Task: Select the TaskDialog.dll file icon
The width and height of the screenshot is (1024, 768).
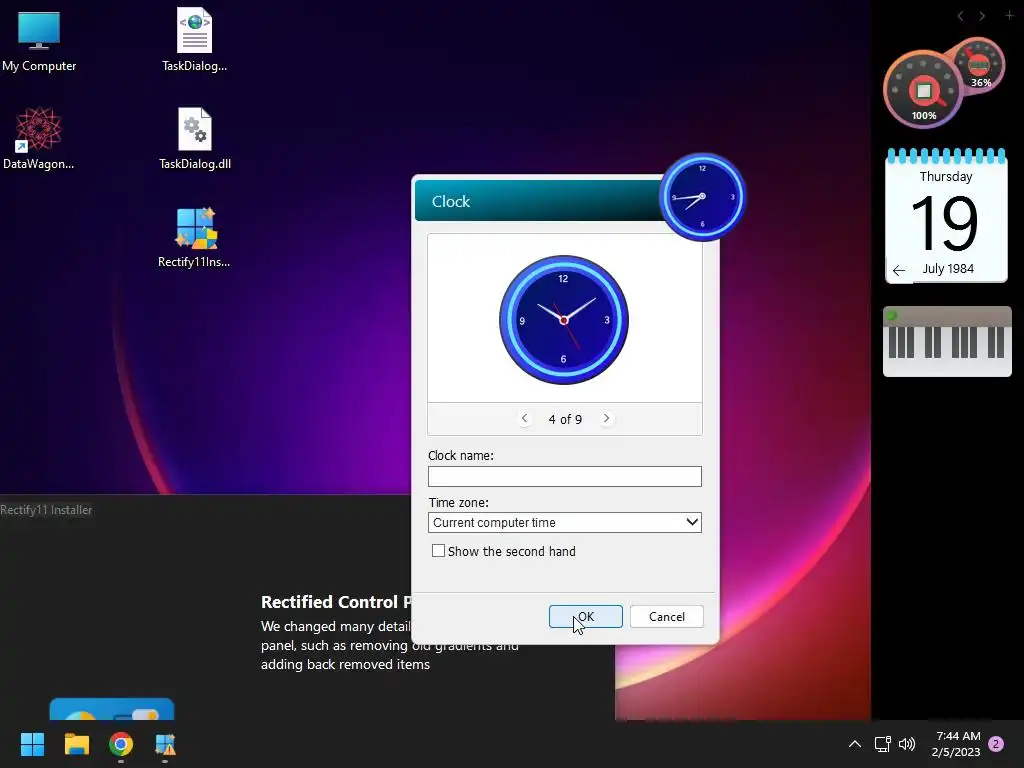Action: coord(195,138)
